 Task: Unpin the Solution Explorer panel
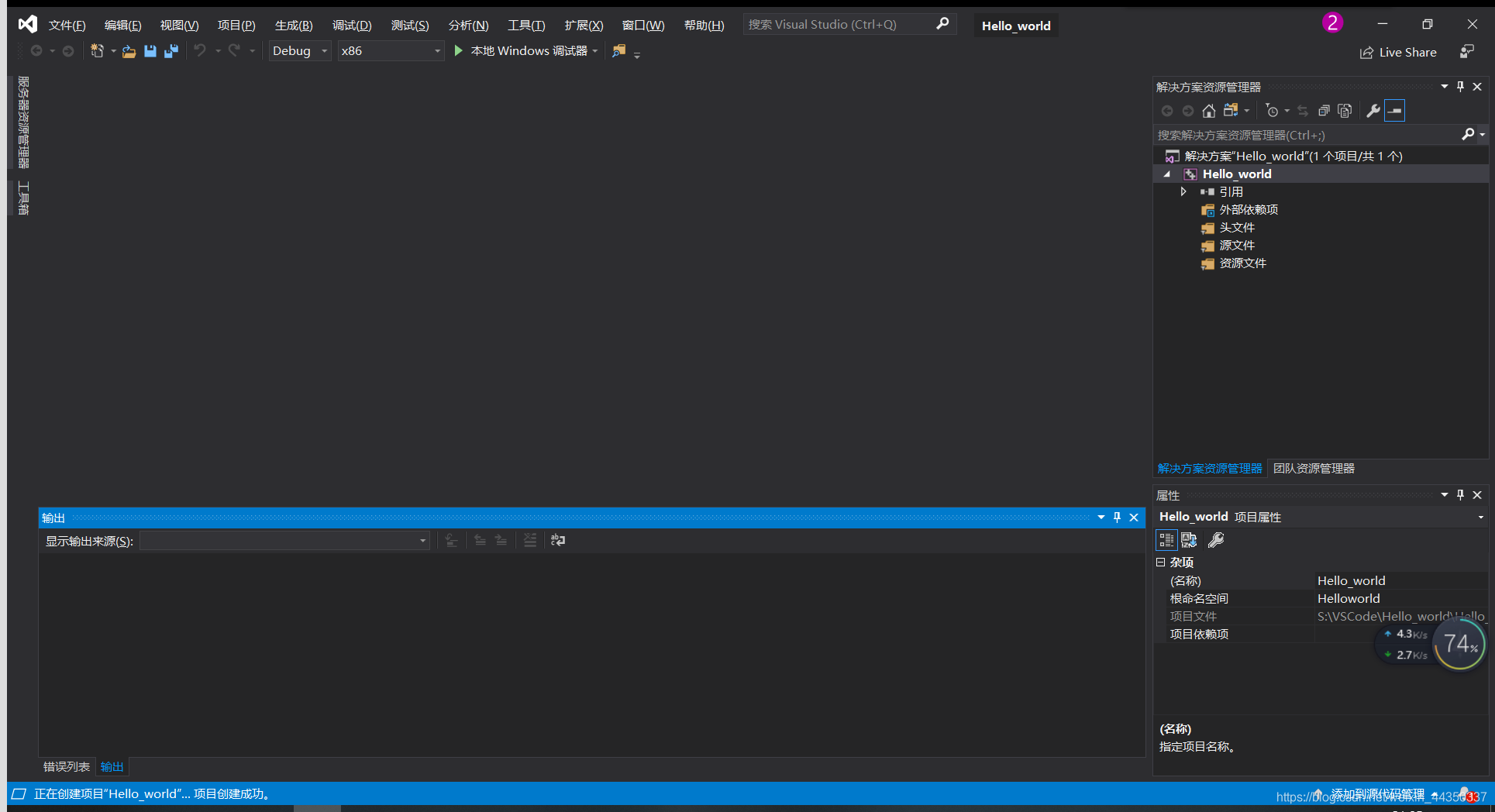[x=1460, y=86]
